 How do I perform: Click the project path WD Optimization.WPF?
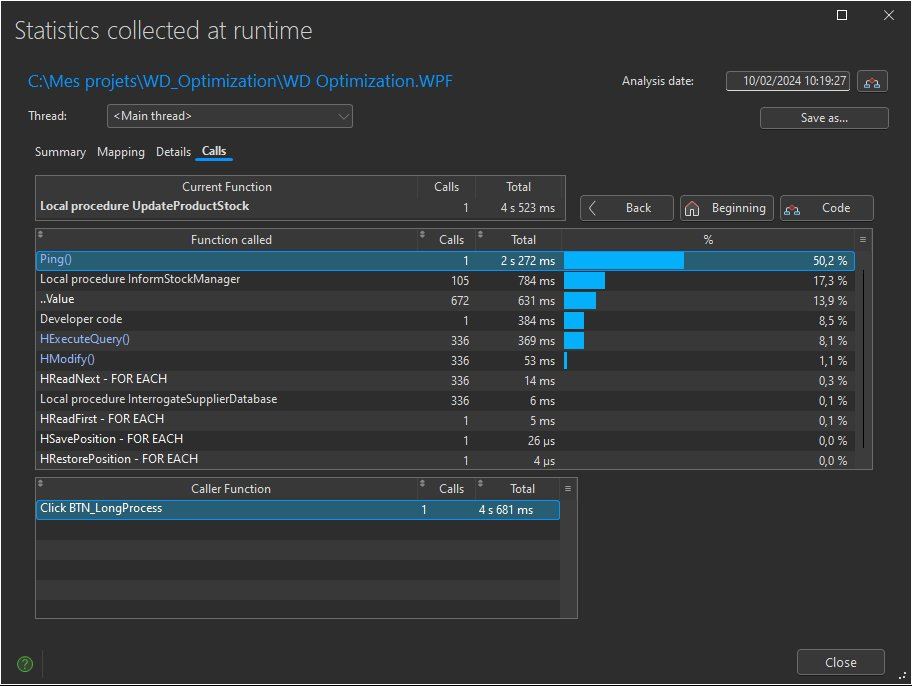click(240, 81)
